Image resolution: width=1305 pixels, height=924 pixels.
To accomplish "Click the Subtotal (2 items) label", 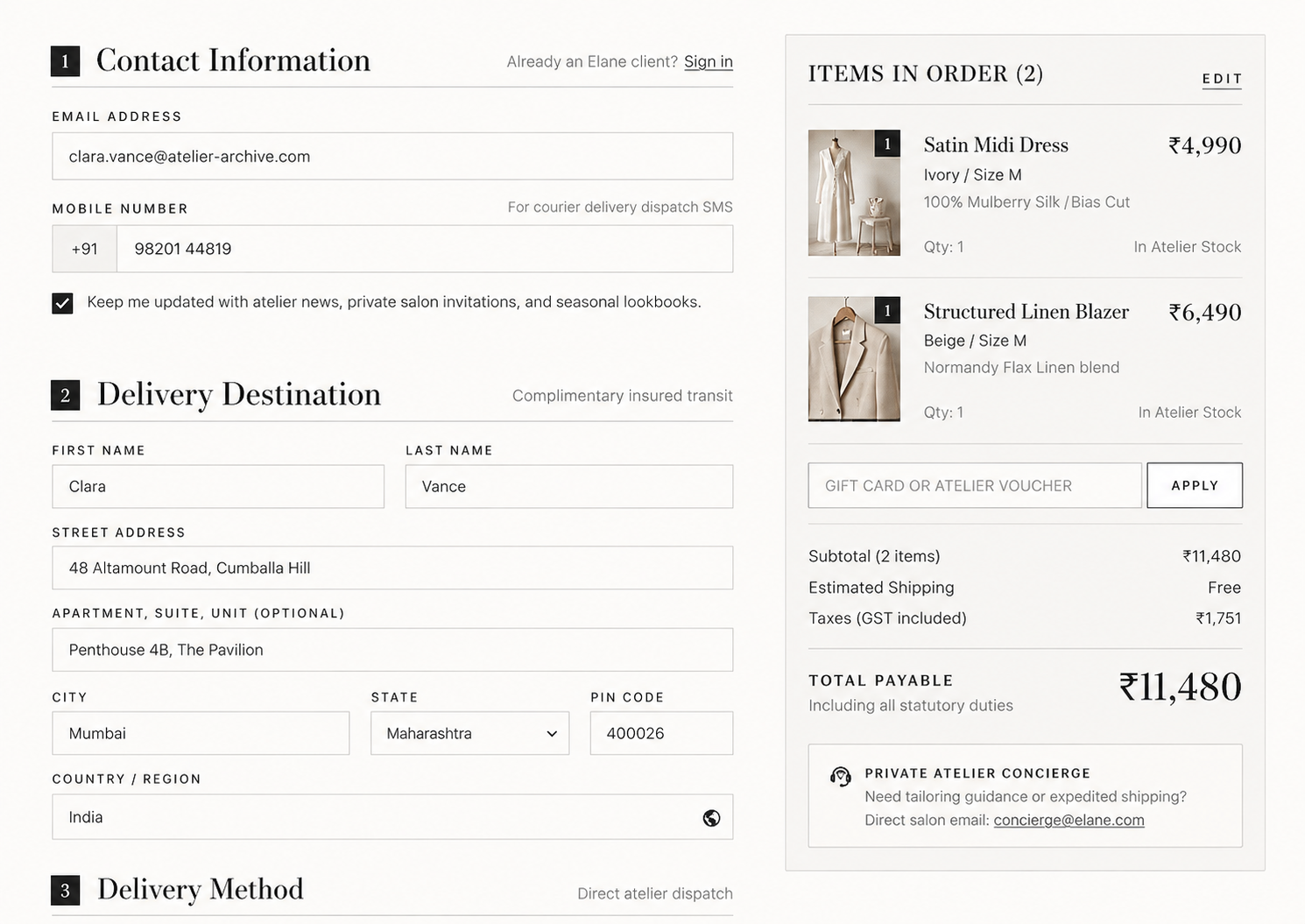I will (x=874, y=556).
